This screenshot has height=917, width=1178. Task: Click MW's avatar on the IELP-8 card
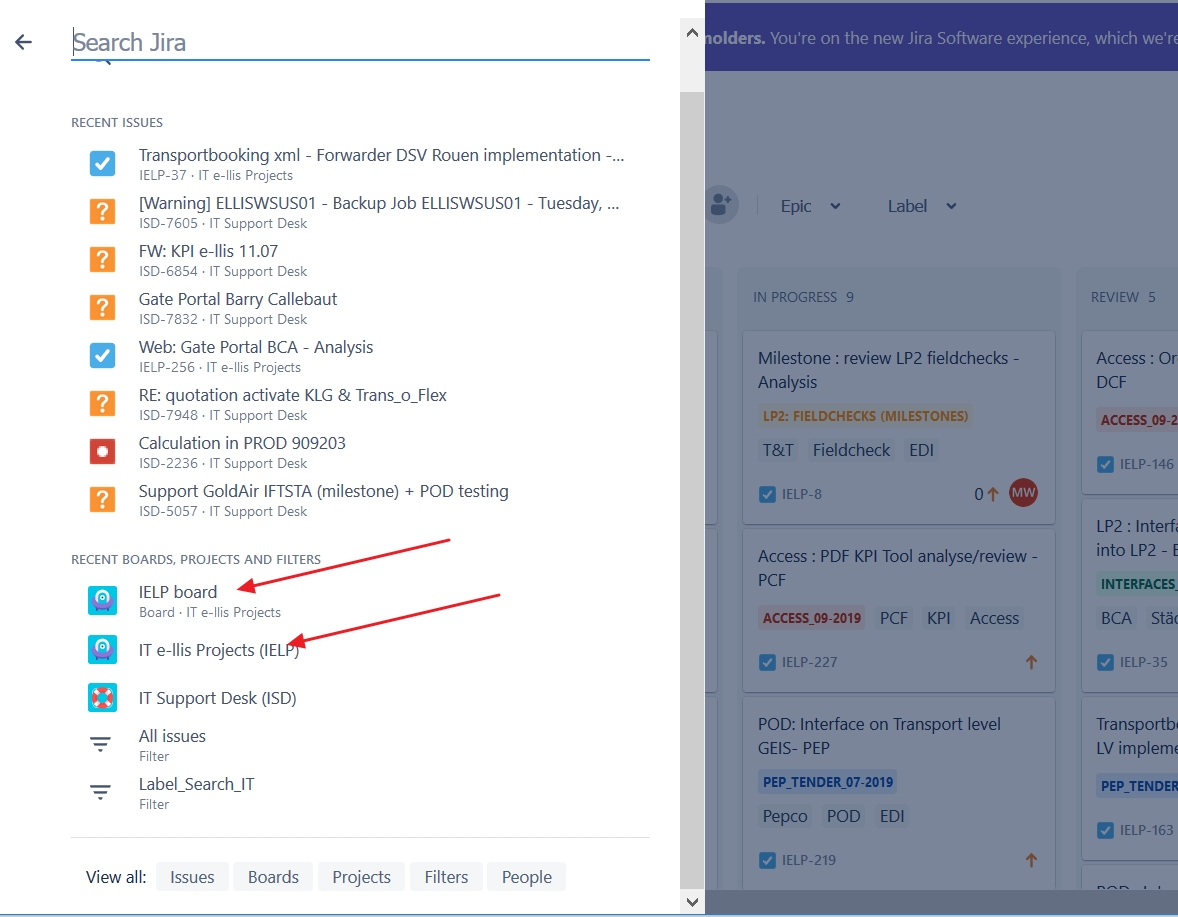[x=1023, y=493]
